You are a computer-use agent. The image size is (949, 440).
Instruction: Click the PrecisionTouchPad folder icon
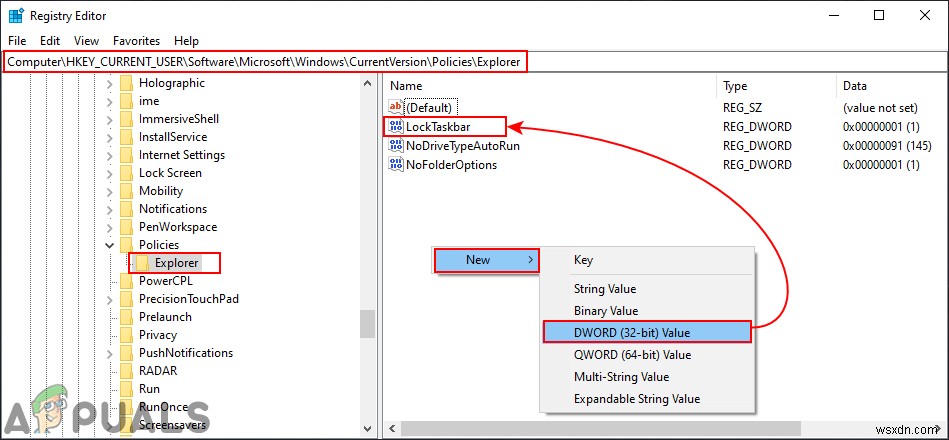(126, 299)
